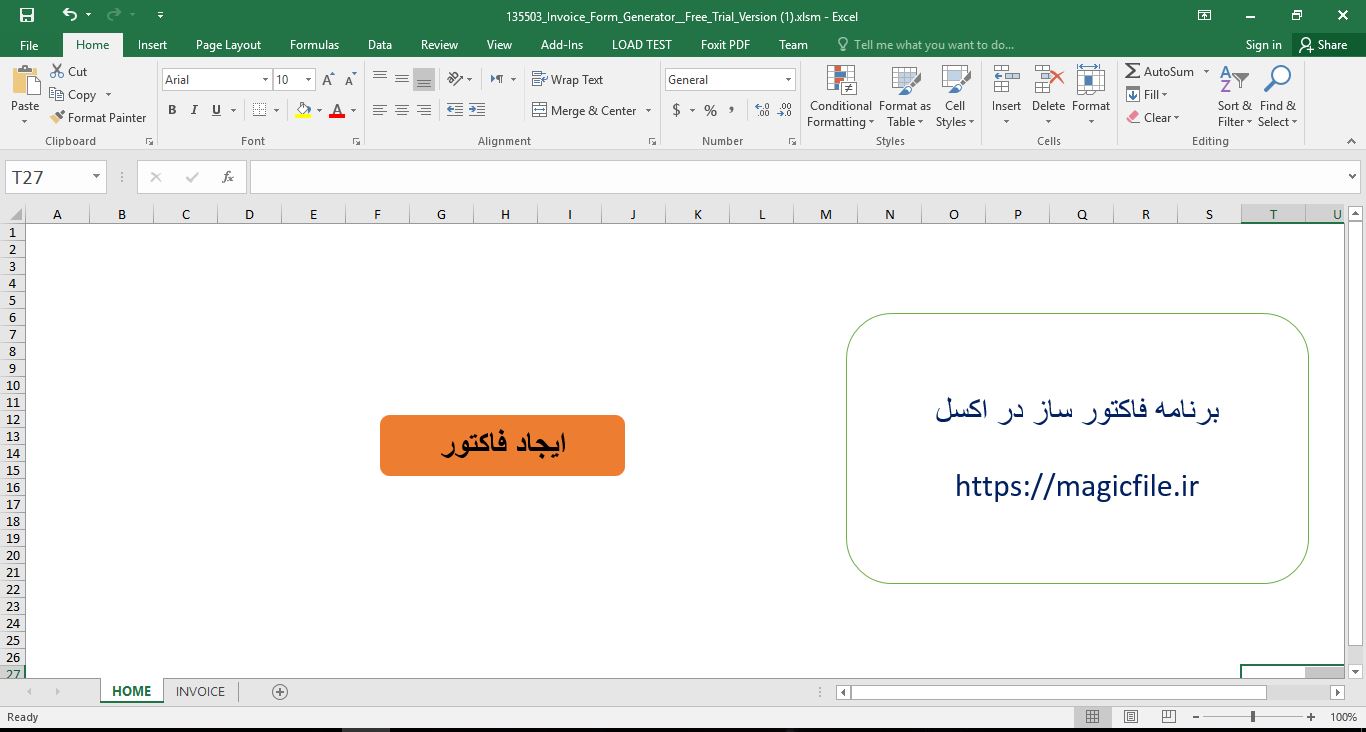Align text to the right
Viewport: 1366px width, 732px height.
pos(423,110)
